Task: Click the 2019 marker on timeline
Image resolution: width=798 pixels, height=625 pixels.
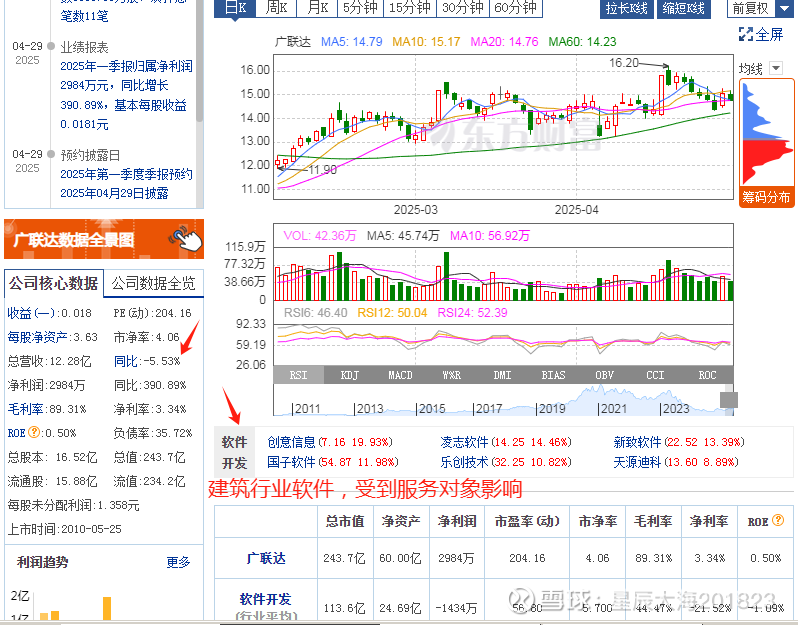Action: (x=551, y=409)
